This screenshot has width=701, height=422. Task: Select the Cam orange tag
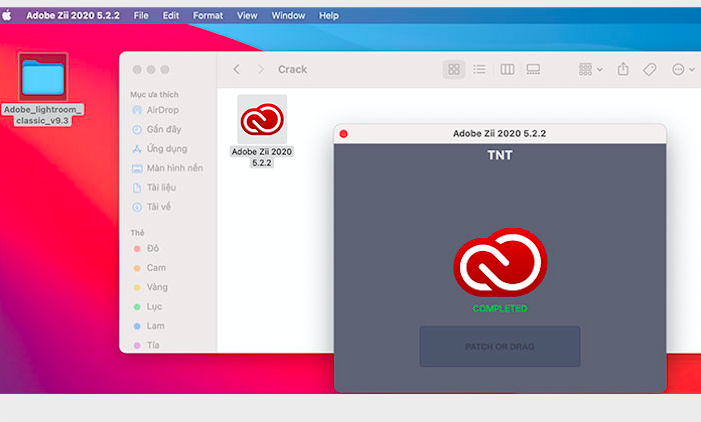(149, 268)
